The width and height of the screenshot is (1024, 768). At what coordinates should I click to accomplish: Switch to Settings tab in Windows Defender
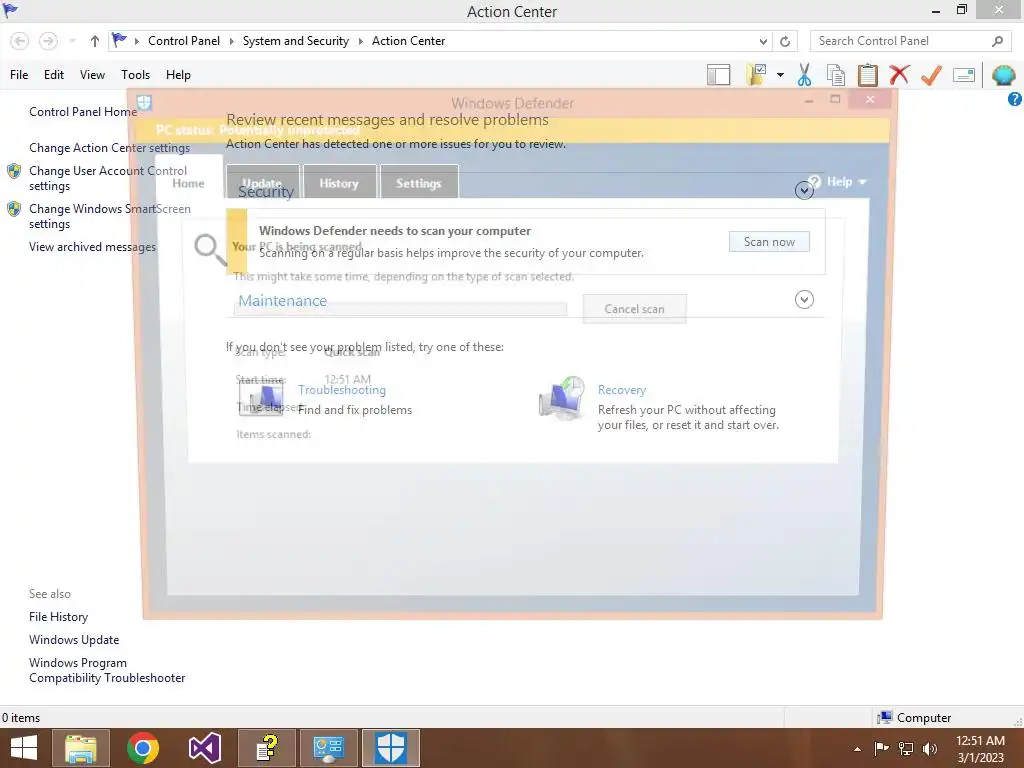[419, 182]
